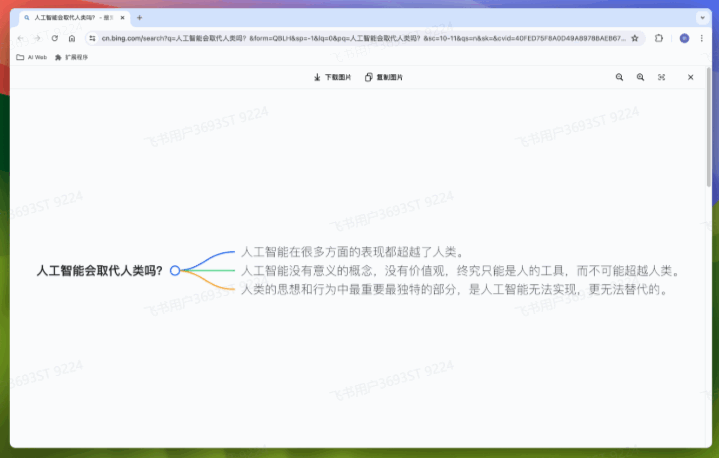
Task: Bookmark this page with the star icon
Action: click(634, 38)
